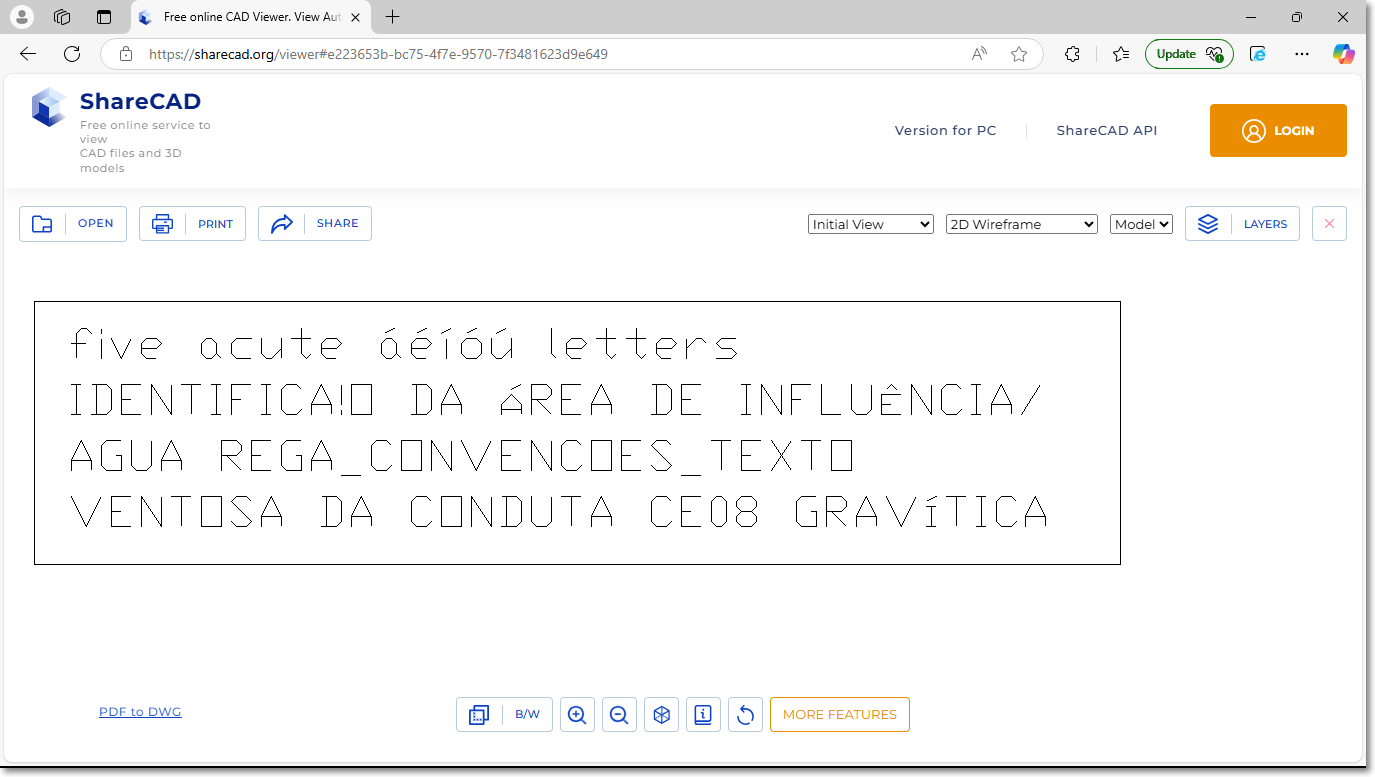1375x777 pixels.
Task: Open the Edge sidebar icon next to Update
Action: click(x=1258, y=54)
